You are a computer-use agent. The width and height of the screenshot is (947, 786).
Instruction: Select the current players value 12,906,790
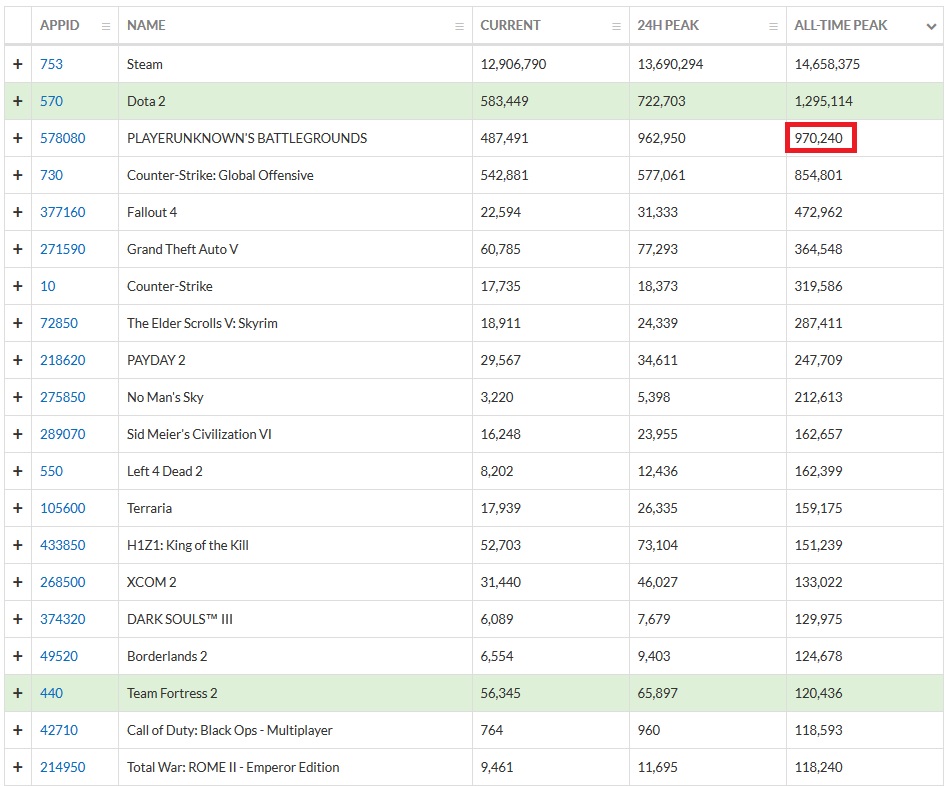(x=513, y=64)
